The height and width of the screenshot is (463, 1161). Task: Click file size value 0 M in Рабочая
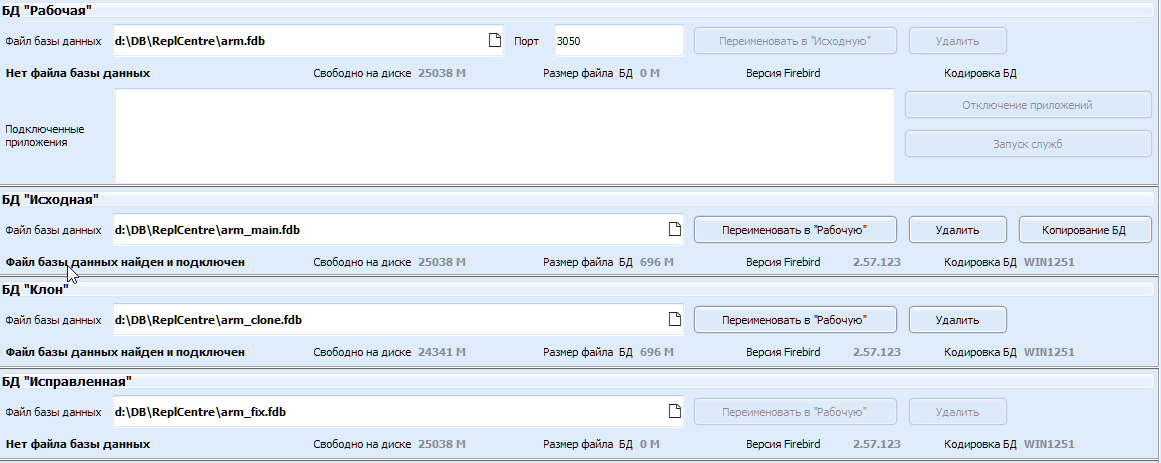pyautogui.click(x=649, y=73)
